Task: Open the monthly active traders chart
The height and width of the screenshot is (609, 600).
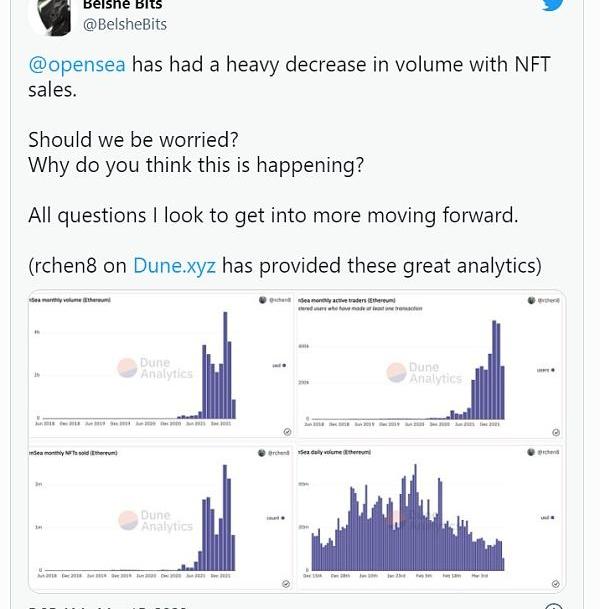Action: point(430,366)
